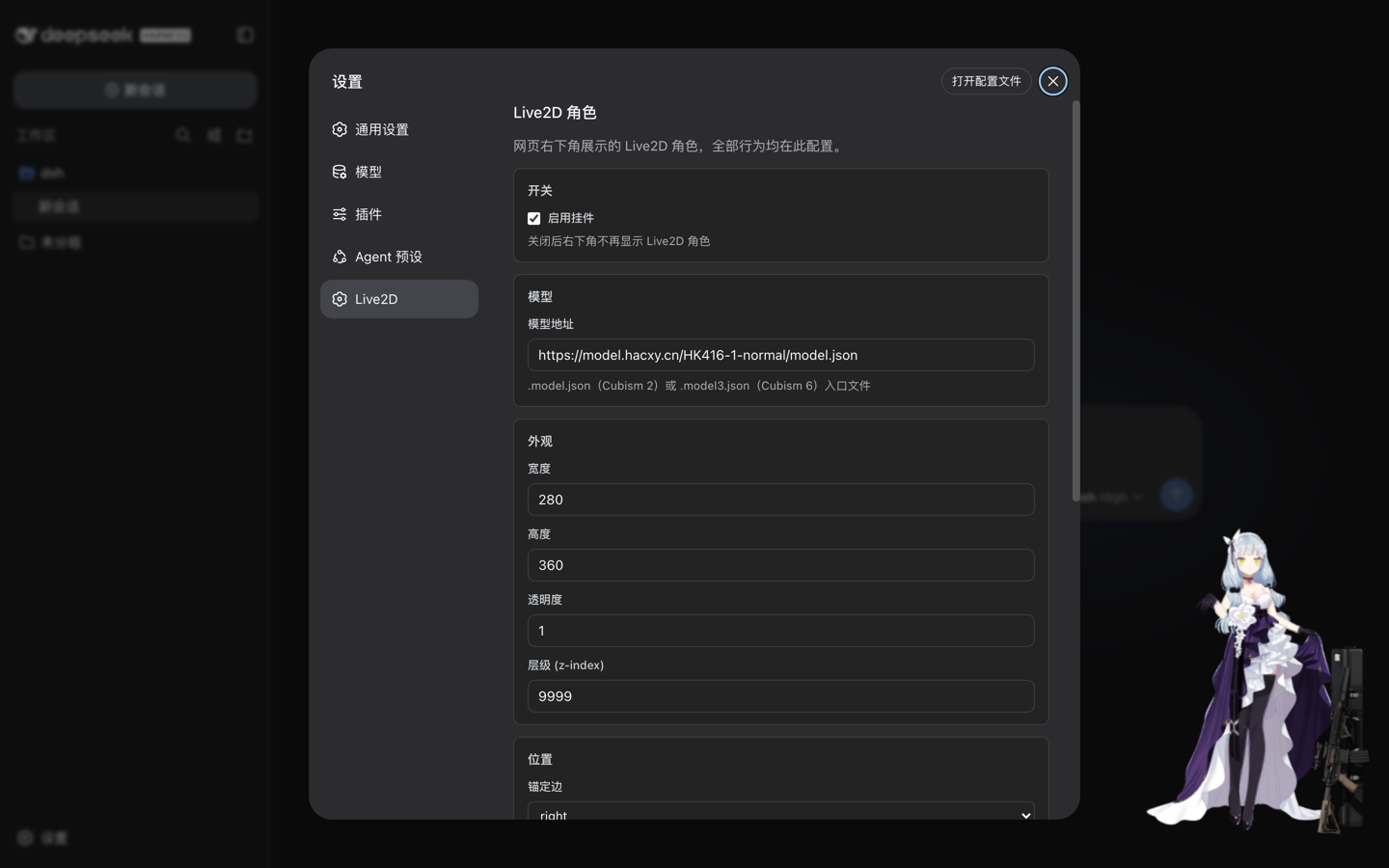Click the sidebar collapse icon beside the deepseek logo

point(245,35)
